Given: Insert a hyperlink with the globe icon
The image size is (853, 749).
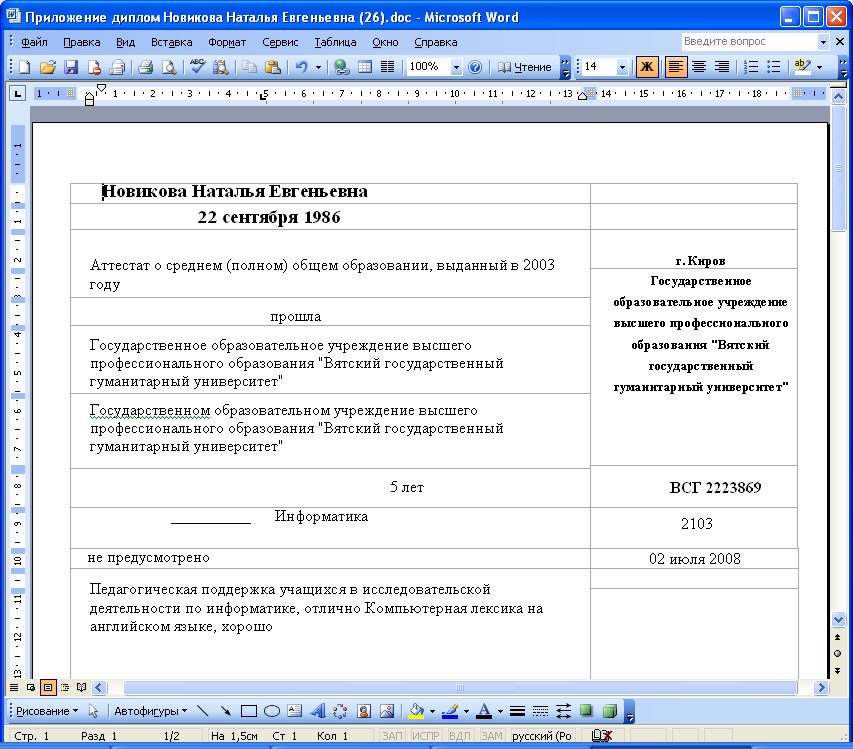Looking at the screenshot, I should click(342, 67).
